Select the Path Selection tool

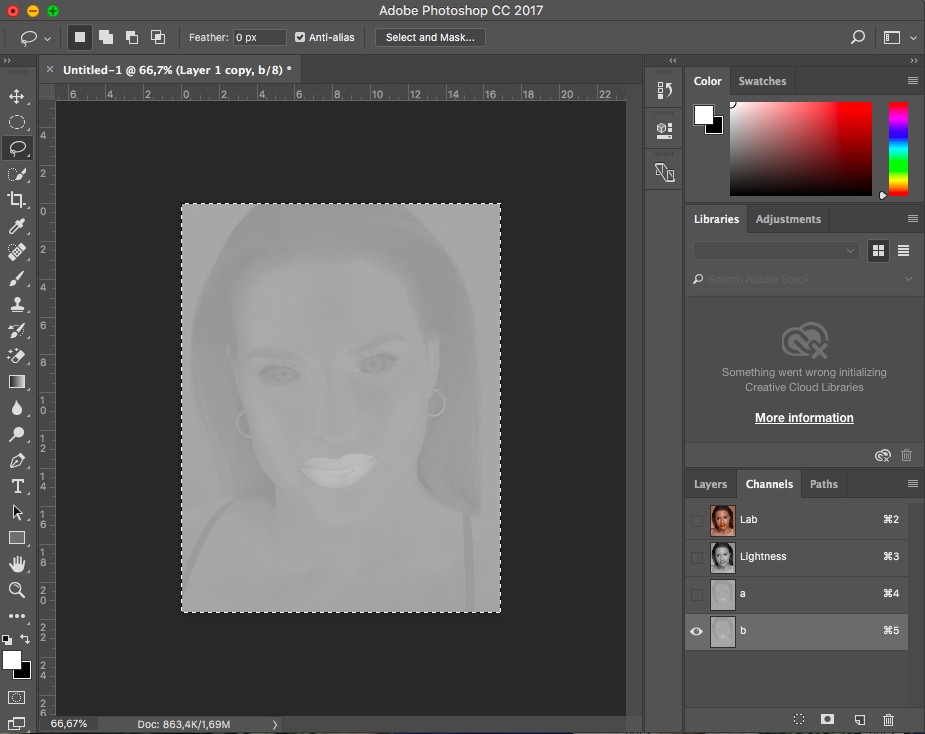(x=17, y=512)
